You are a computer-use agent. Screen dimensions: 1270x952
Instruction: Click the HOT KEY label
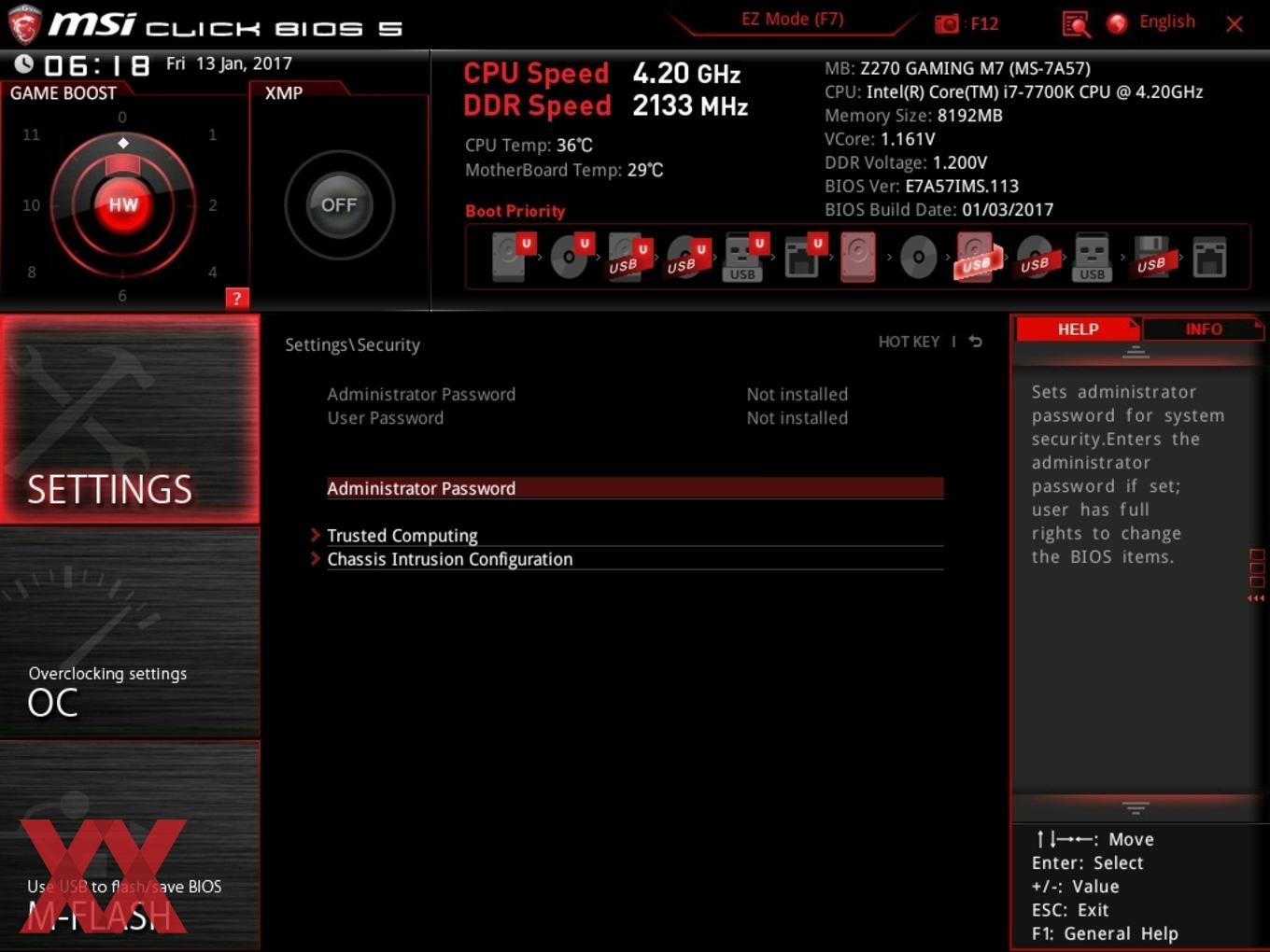(909, 342)
